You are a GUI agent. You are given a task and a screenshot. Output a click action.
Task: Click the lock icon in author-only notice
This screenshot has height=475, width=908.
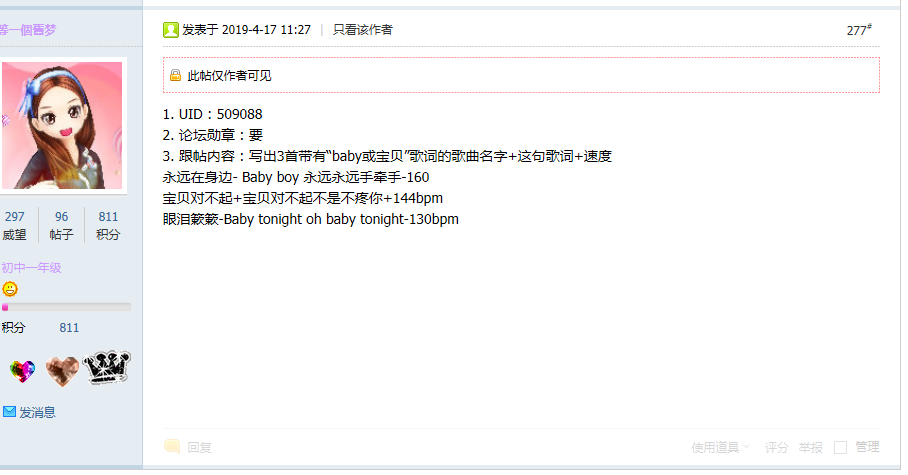[175, 75]
